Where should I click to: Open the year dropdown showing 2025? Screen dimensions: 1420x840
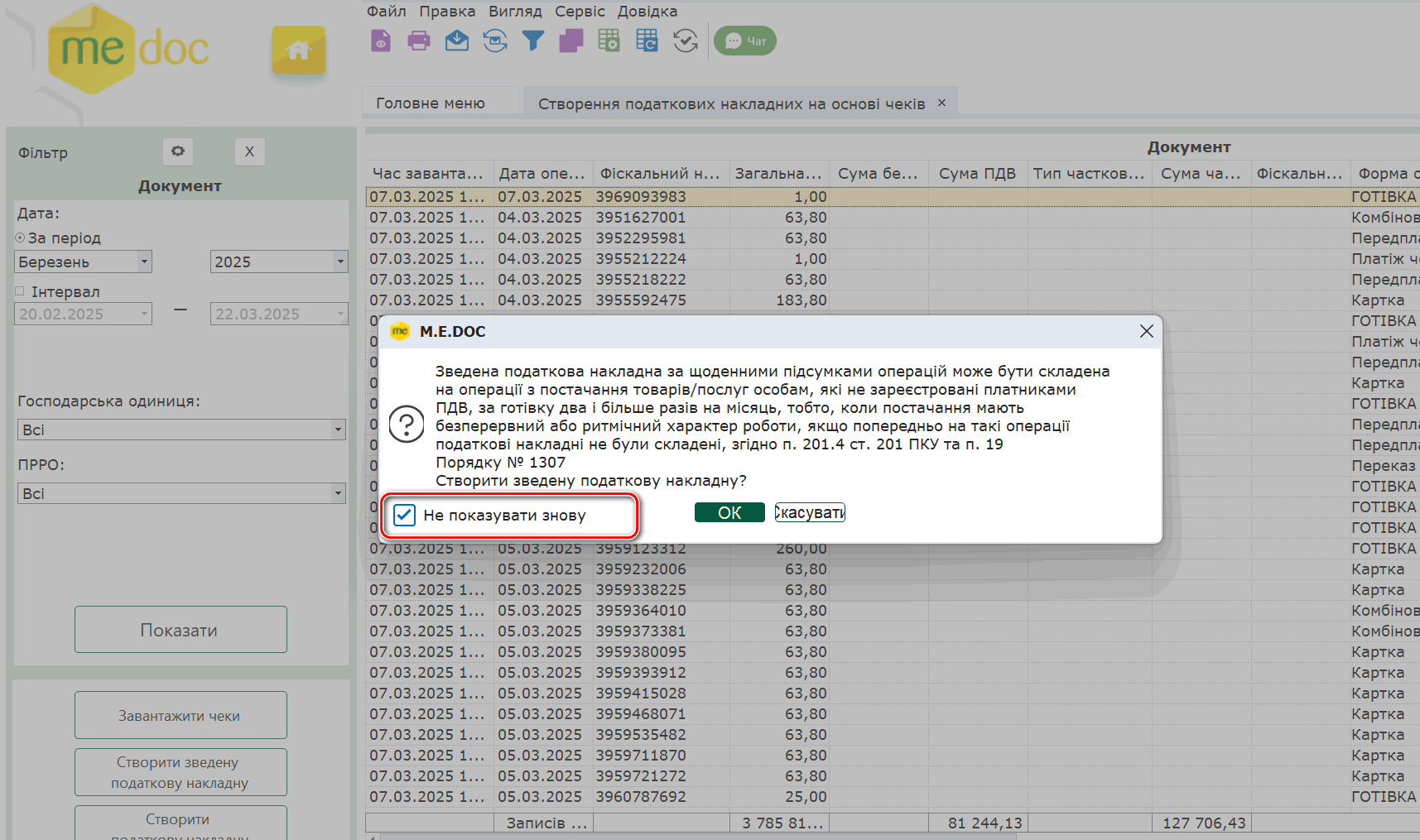pyautogui.click(x=339, y=262)
